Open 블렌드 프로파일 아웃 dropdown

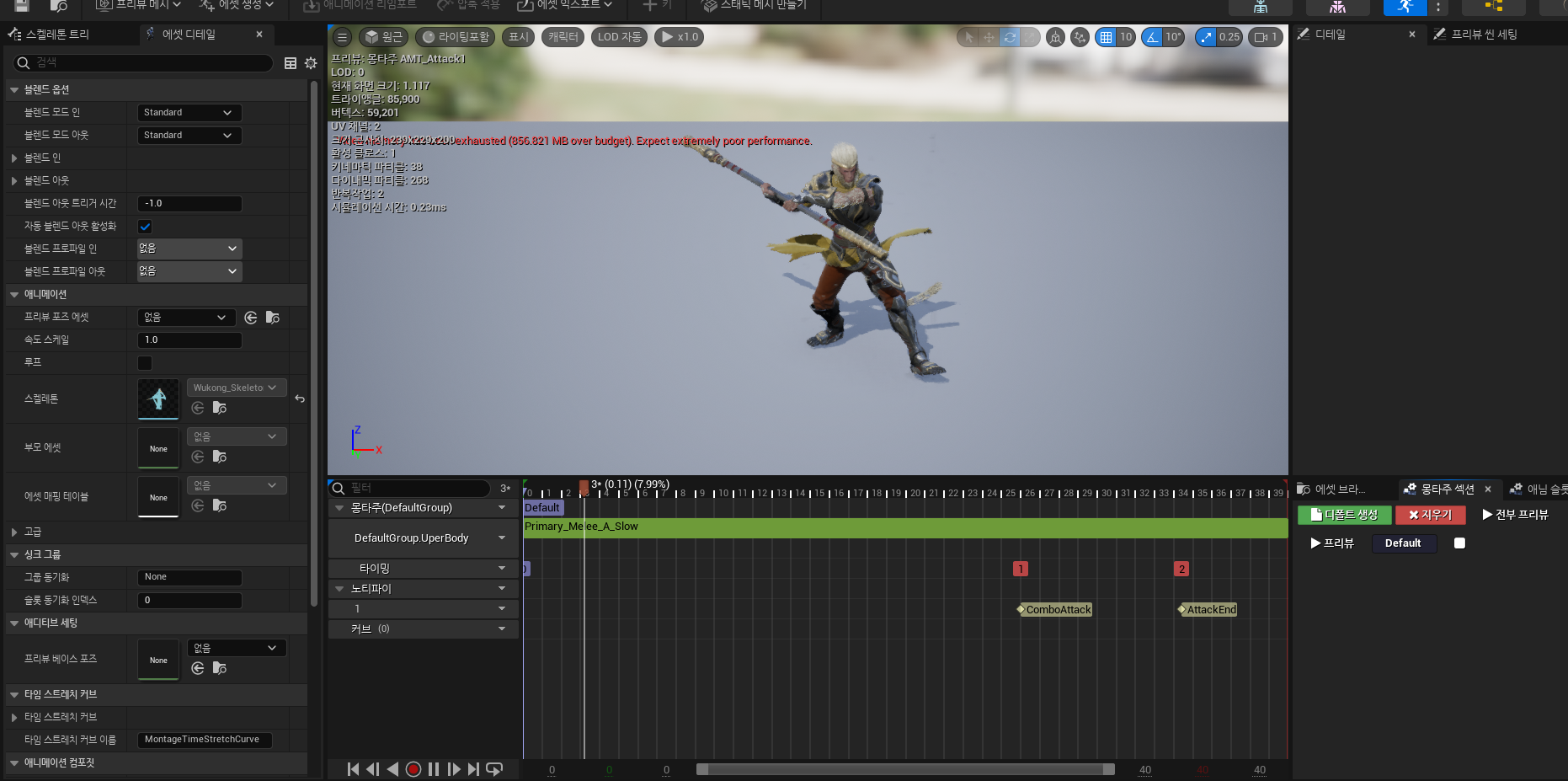[189, 271]
